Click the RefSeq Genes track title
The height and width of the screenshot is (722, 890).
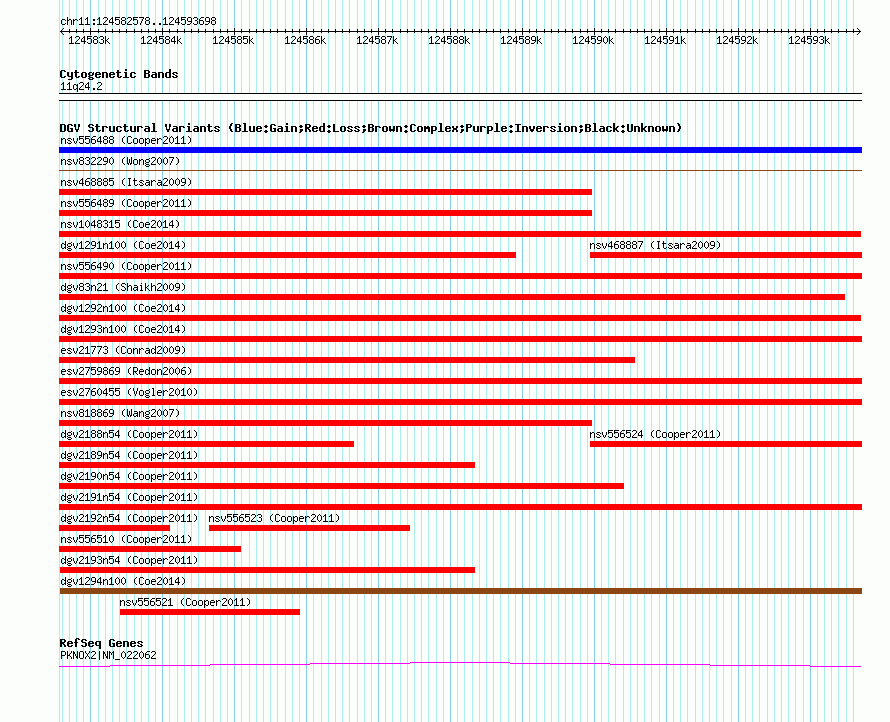coord(101,643)
